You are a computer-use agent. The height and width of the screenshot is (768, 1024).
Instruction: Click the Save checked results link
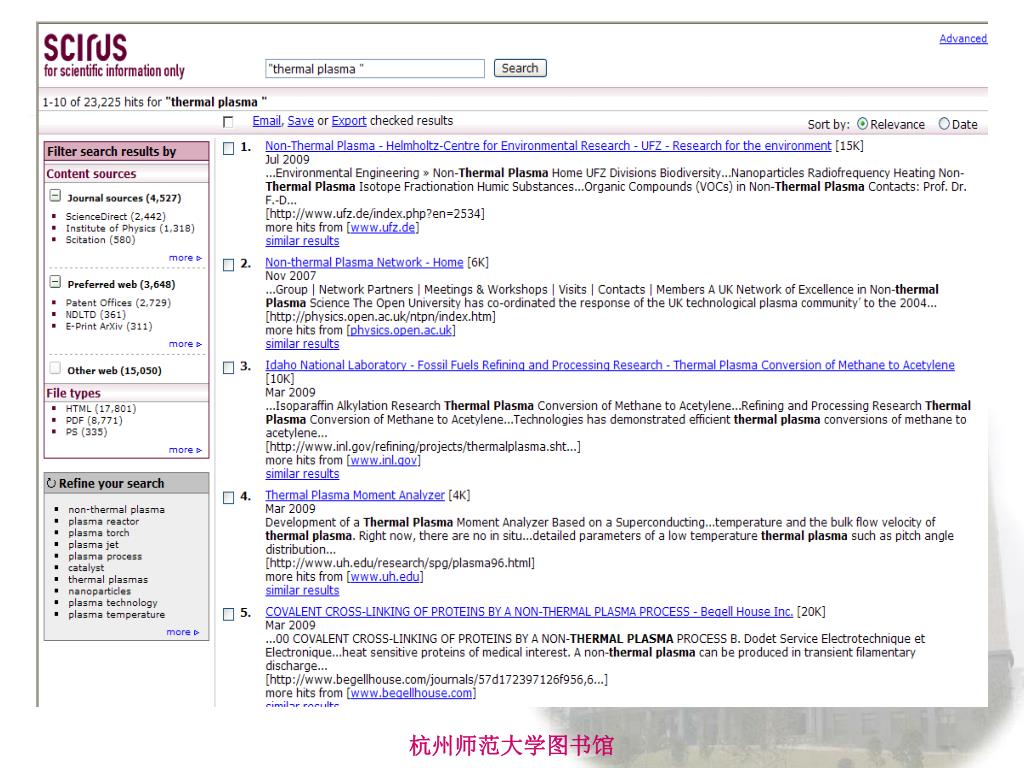click(300, 121)
